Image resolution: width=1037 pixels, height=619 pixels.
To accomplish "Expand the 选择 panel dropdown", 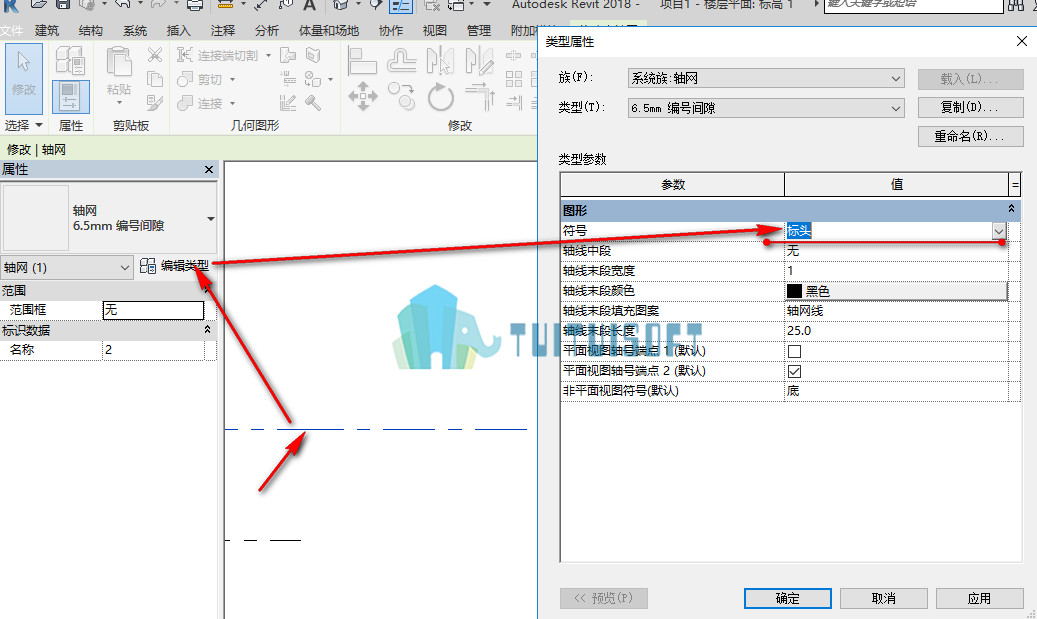I will pos(39,125).
